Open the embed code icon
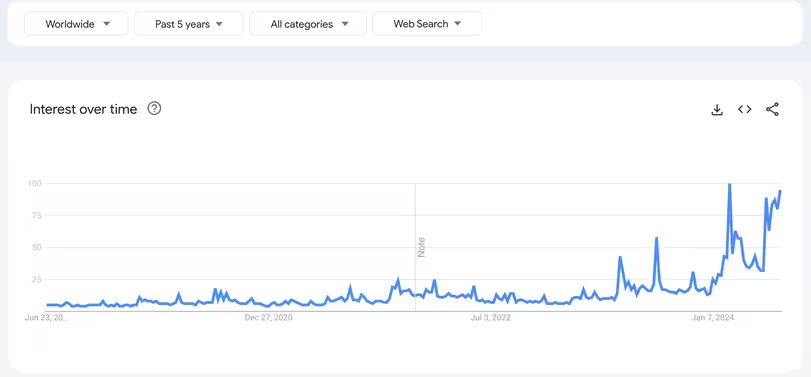 [744, 109]
